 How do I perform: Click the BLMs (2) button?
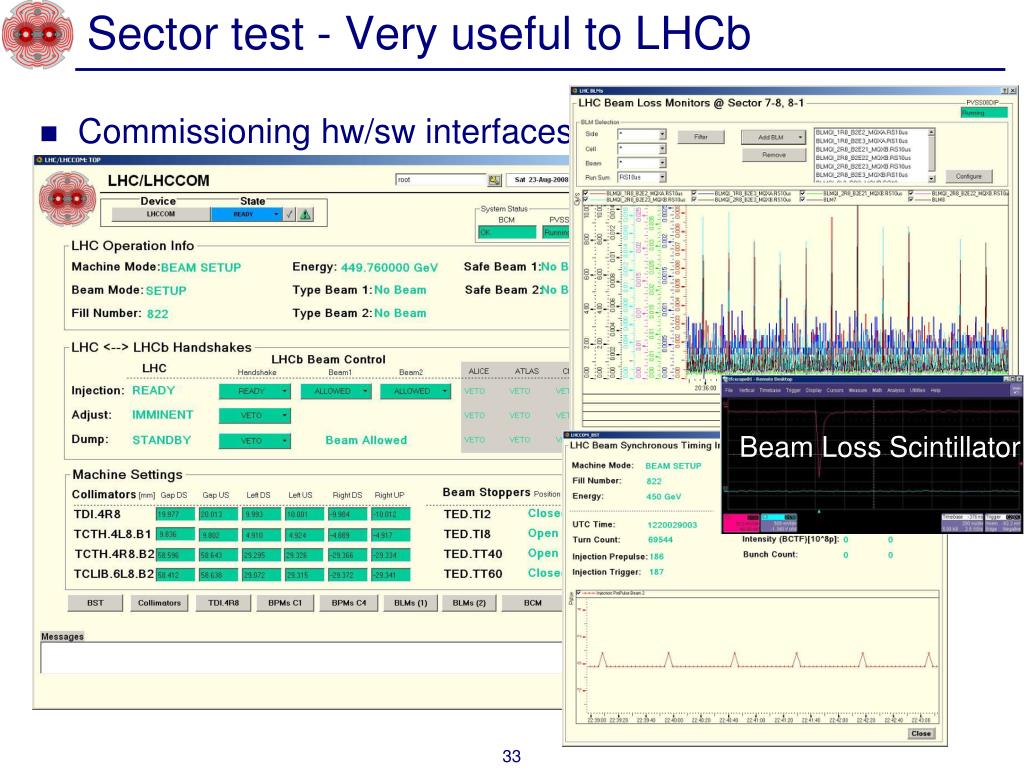coord(469,603)
